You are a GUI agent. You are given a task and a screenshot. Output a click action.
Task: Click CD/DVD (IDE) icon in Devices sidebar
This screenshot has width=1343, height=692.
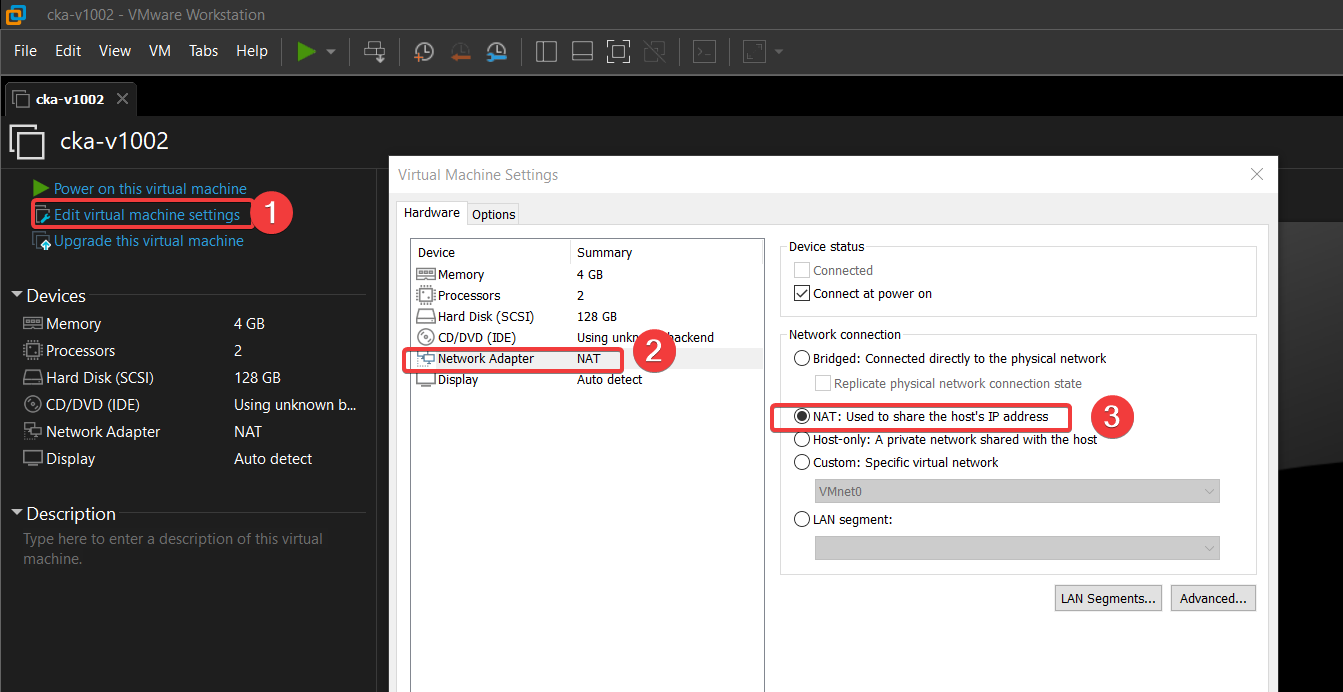pos(33,405)
